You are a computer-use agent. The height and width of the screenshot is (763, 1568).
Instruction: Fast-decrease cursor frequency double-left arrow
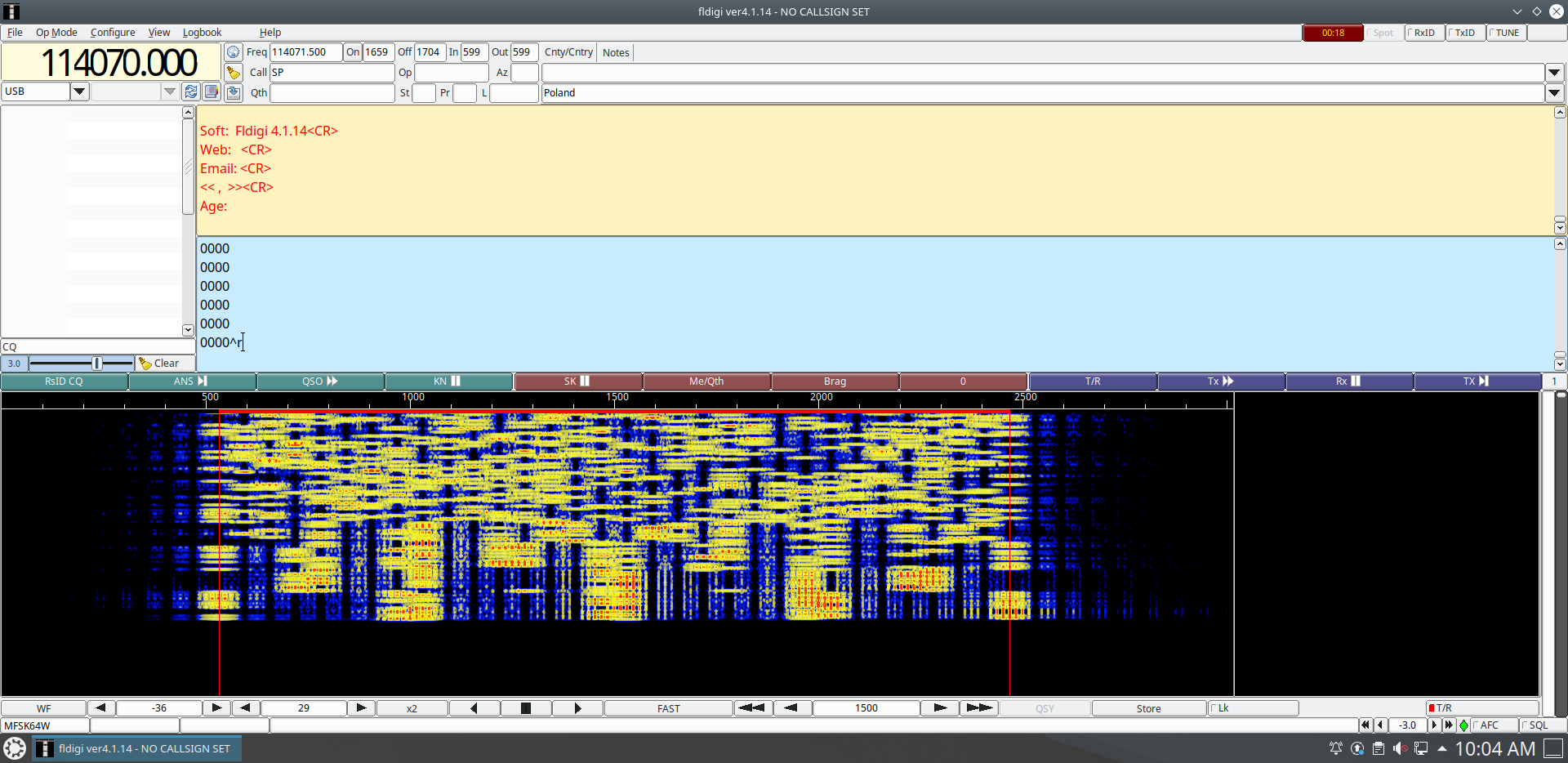coord(751,708)
